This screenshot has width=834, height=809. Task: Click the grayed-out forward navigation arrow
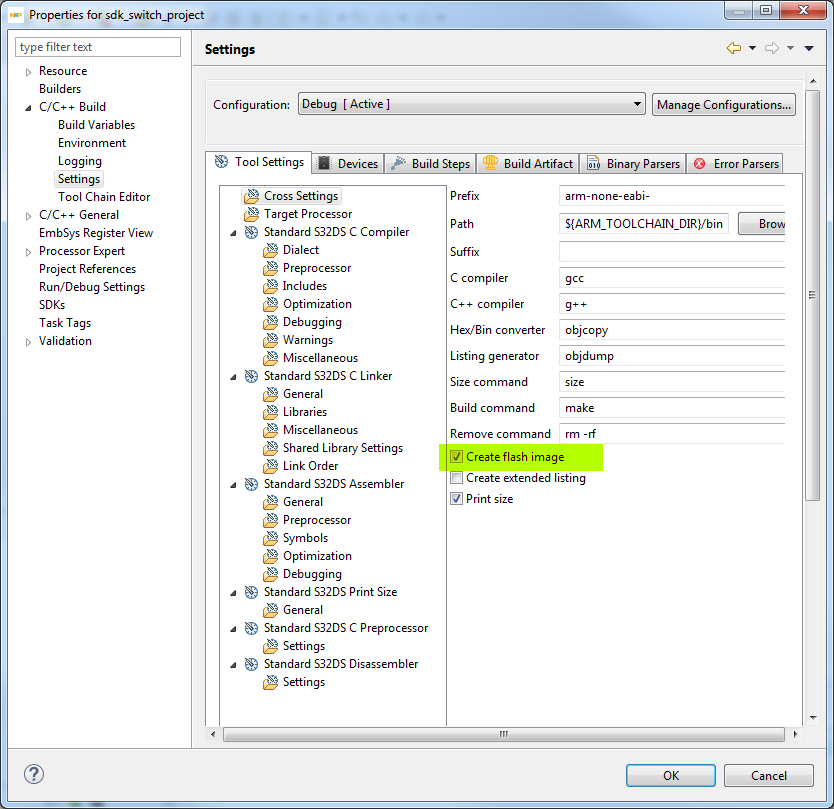pos(772,48)
